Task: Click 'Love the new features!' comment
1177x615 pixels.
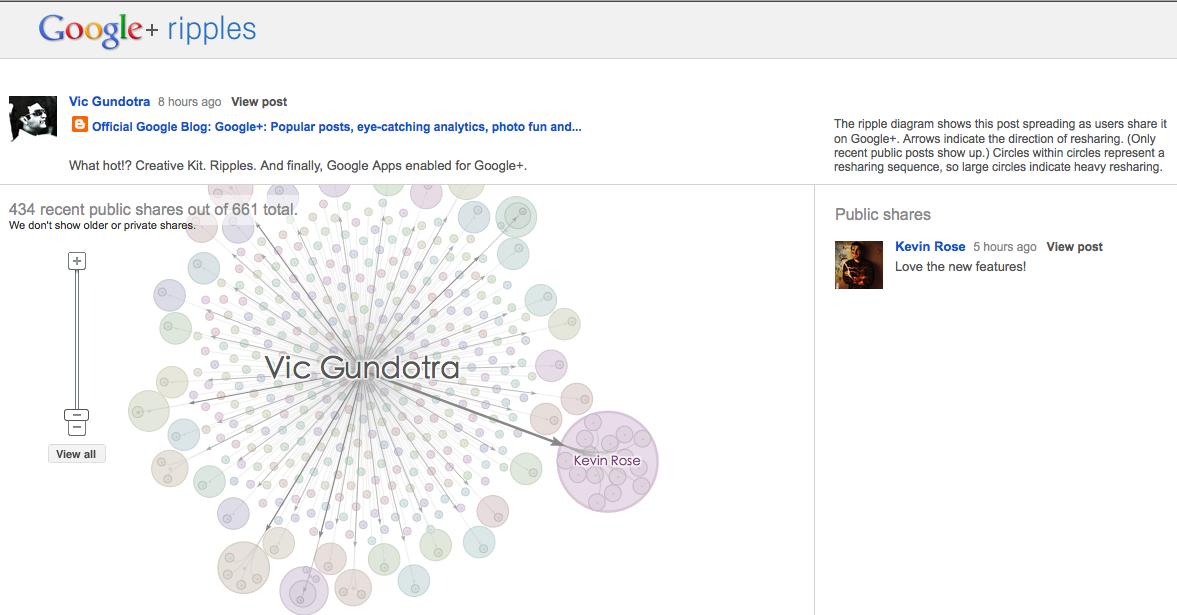Action: click(960, 267)
